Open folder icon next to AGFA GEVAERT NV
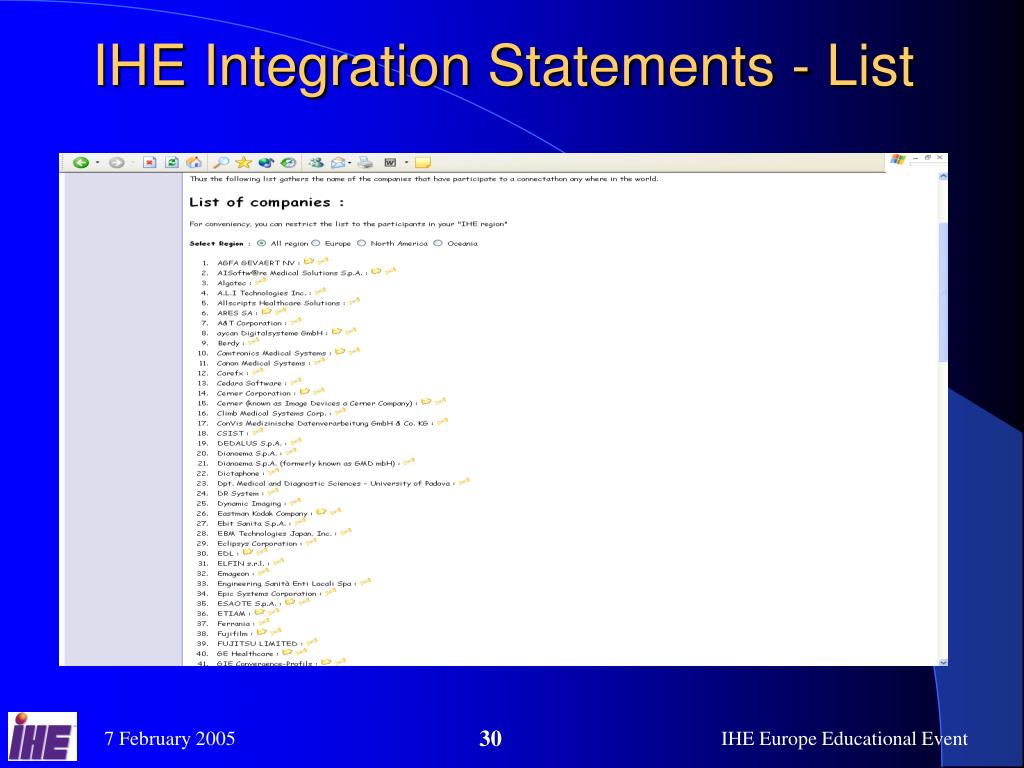1024x768 pixels. [x=309, y=261]
